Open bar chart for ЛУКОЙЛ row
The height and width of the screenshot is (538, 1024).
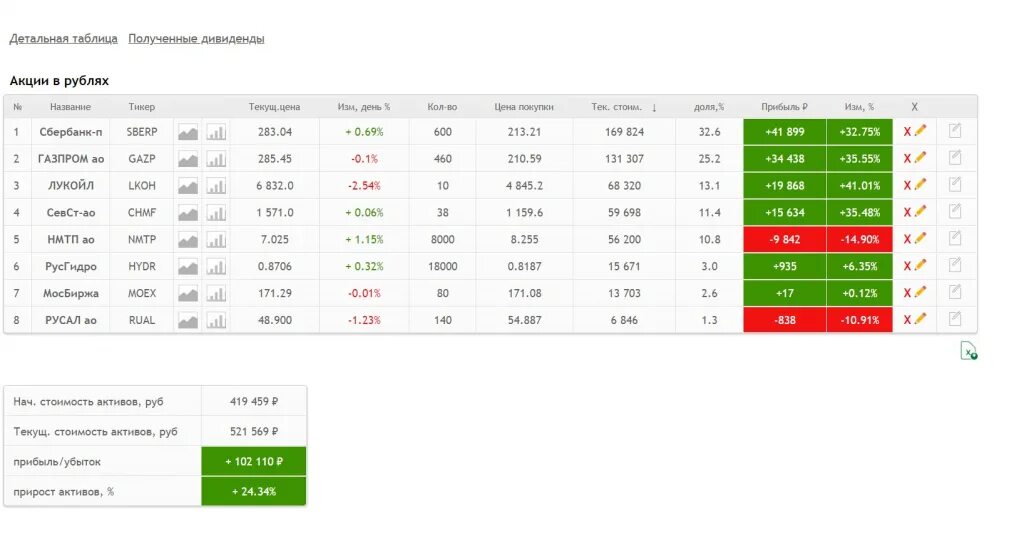(216, 186)
